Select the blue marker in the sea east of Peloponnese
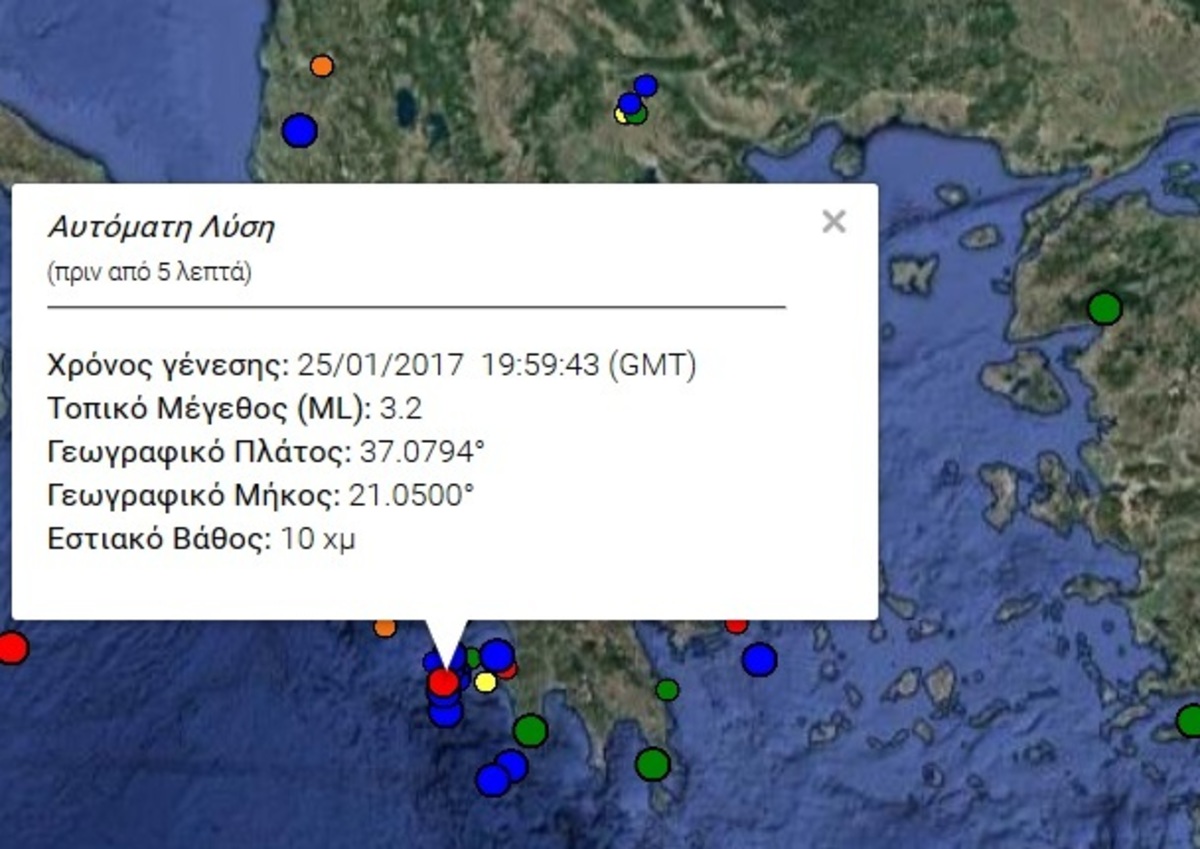Screen dimensions: 1200x849 (759, 659)
